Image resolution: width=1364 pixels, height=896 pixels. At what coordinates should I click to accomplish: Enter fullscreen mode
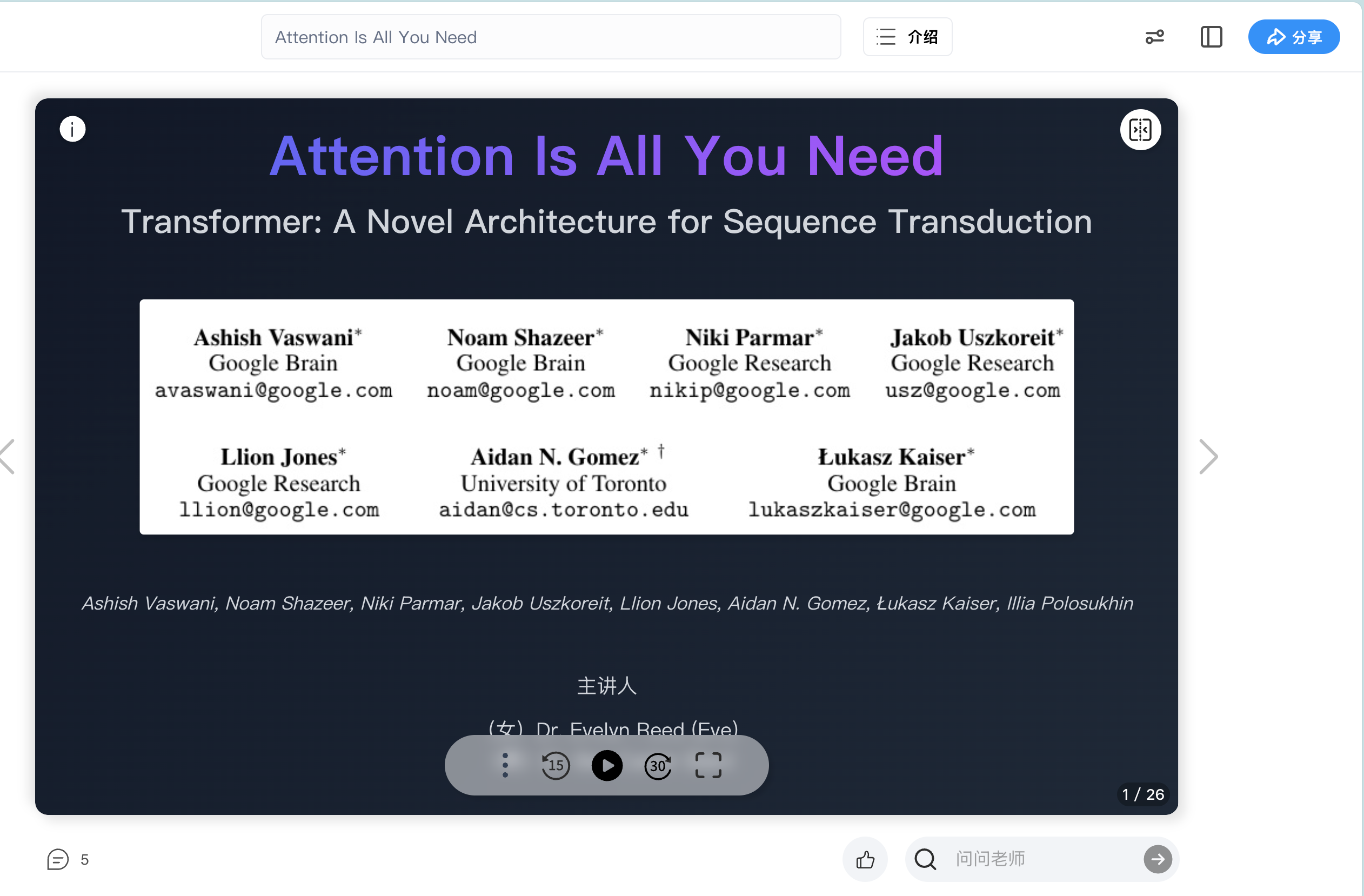click(x=708, y=765)
